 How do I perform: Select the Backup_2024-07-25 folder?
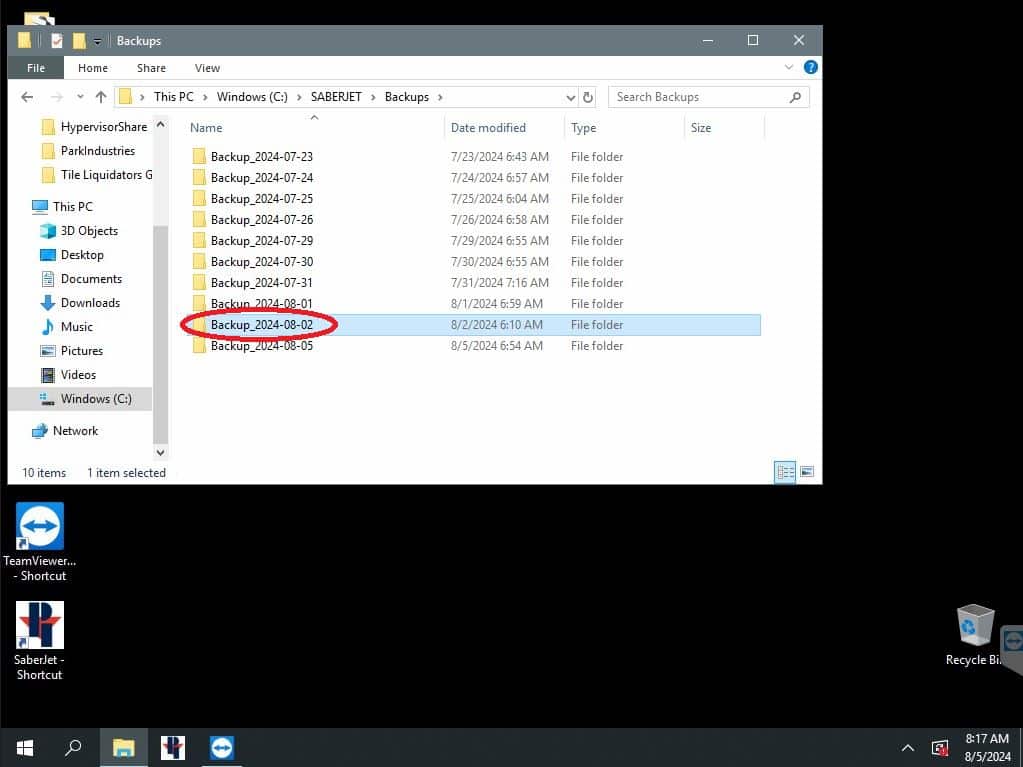(262, 198)
